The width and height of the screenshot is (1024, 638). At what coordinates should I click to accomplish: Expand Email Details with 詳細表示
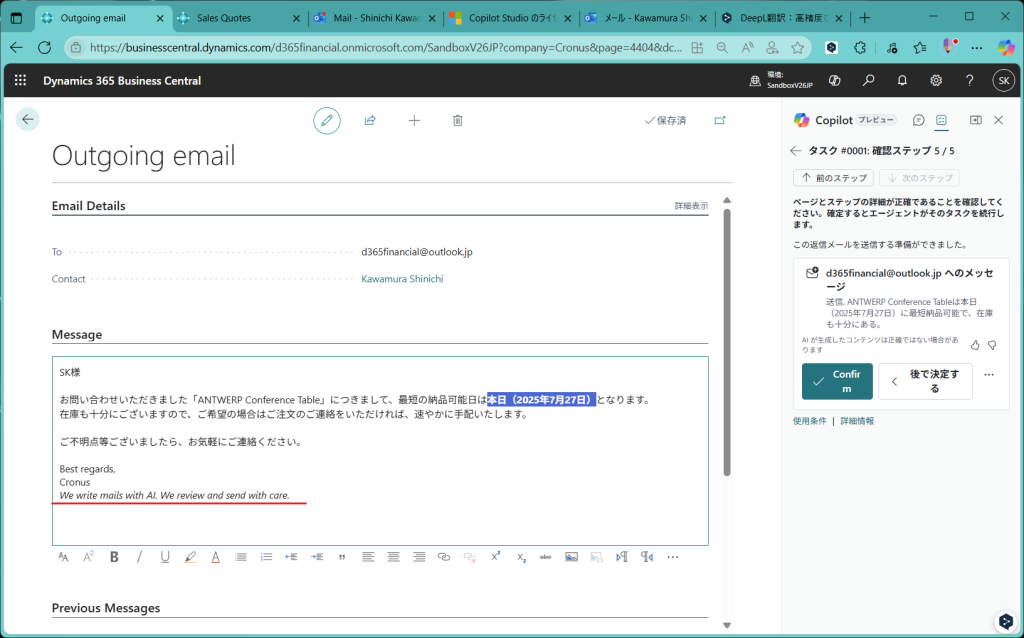click(691, 206)
